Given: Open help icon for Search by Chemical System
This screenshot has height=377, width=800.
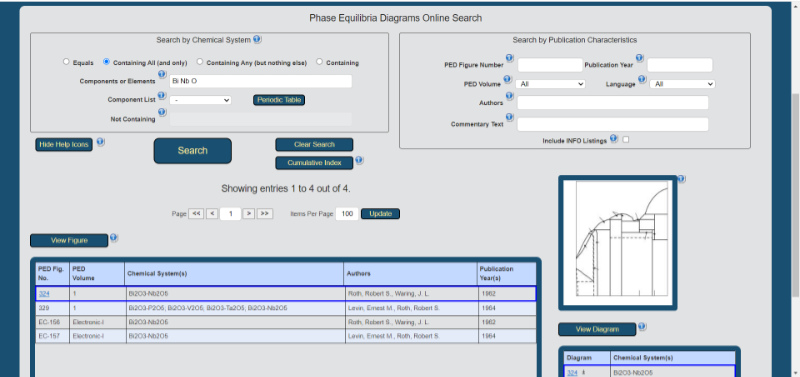Looking at the screenshot, I should (257, 39).
